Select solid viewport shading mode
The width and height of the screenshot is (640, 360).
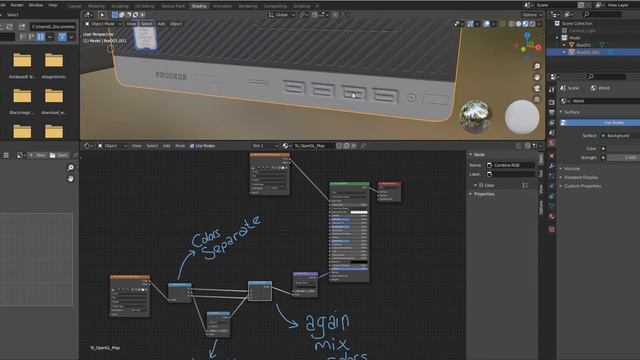click(x=518, y=24)
